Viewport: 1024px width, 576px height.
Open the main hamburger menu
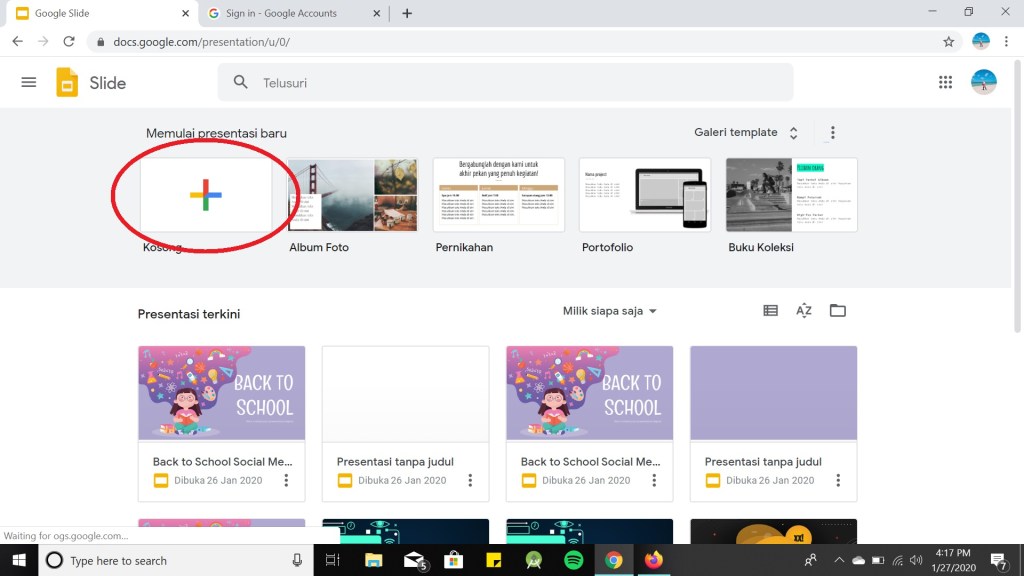pos(29,83)
